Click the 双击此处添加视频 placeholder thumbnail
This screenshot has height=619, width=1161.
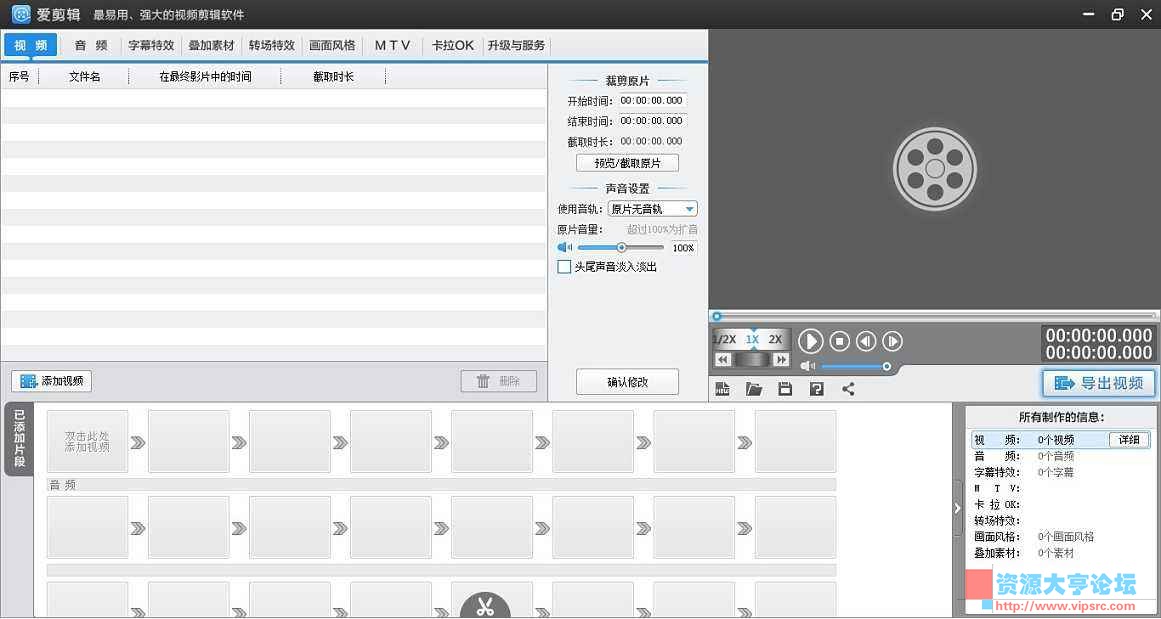click(87, 442)
